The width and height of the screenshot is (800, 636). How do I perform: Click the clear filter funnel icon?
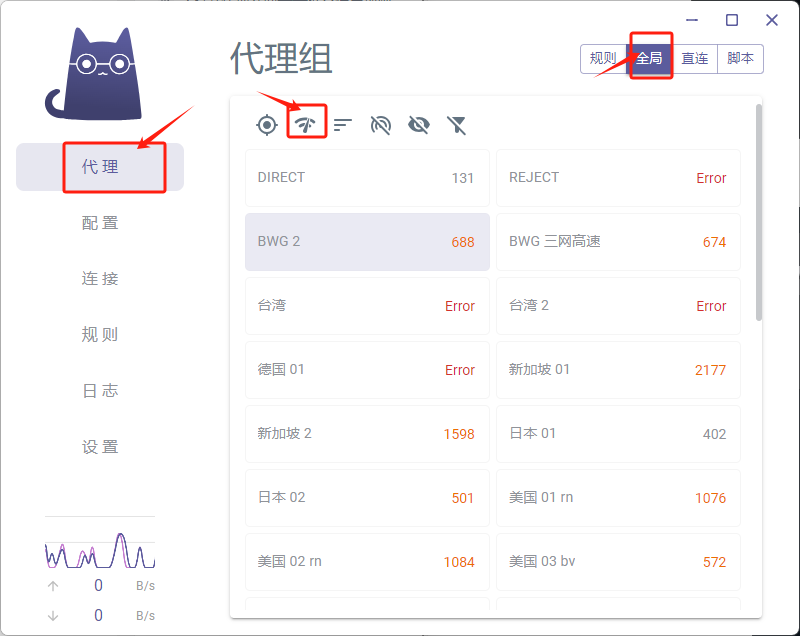pos(457,125)
